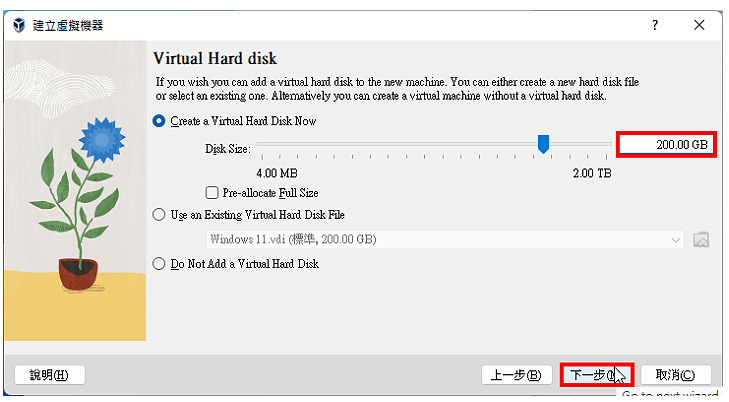Viewport: 729px width, 402px height.
Task: Expand the Windows 11.vdi disk dropdown
Action: point(444,240)
